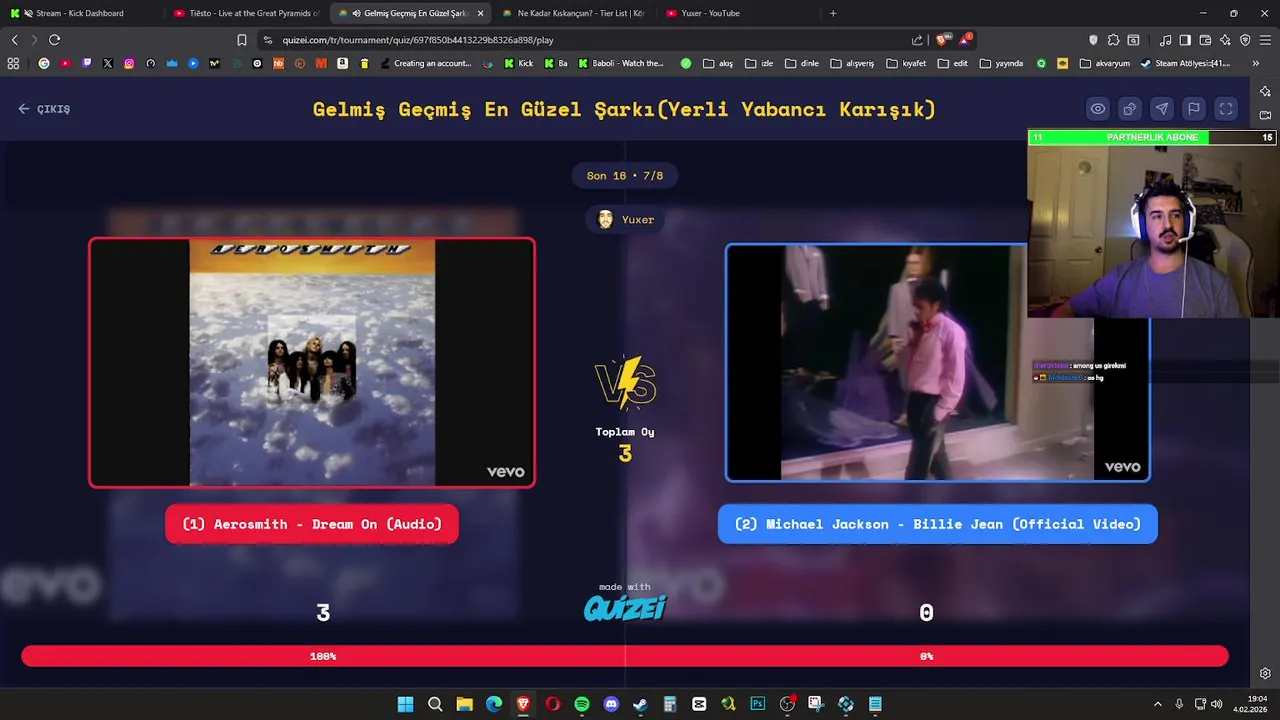Expand the akış bookmarks folder
Image resolution: width=1280 pixels, height=720 pixels.
coord(718,63)
